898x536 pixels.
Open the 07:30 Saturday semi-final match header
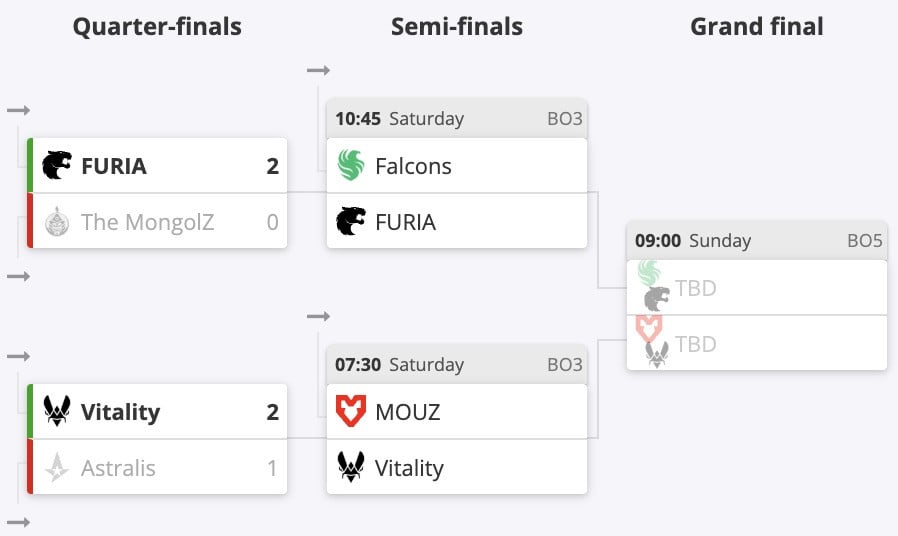457,365
